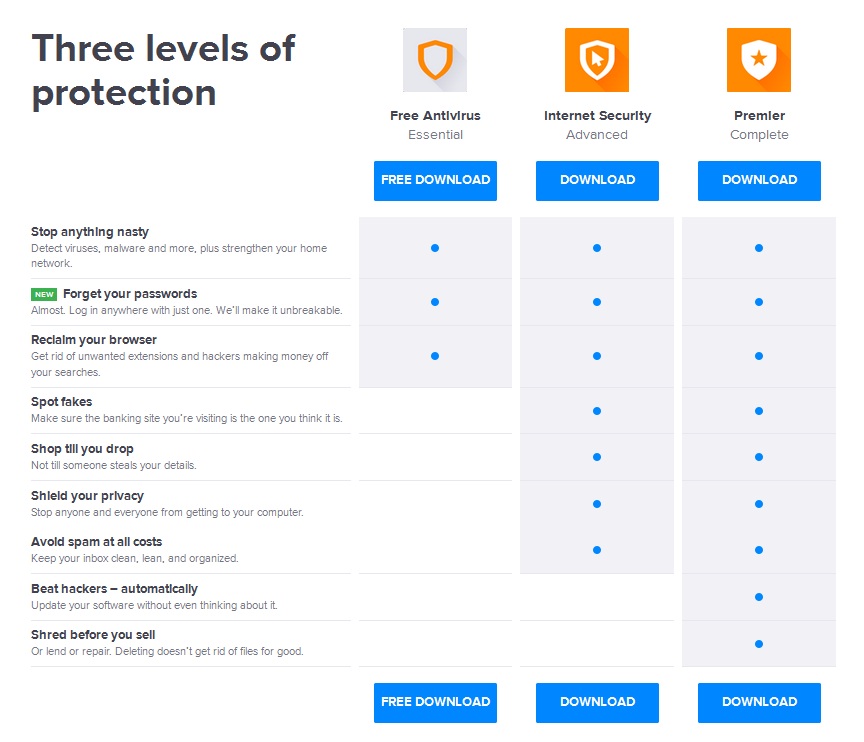Select the Internet Security product title
The image size is (864, 742).
tap(597, 116)
